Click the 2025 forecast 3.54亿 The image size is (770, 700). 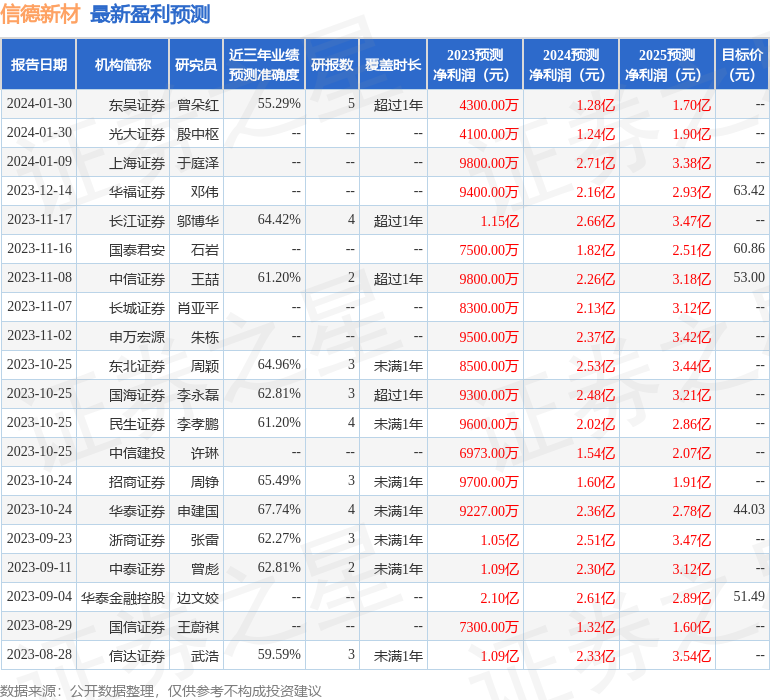[691, 655]
